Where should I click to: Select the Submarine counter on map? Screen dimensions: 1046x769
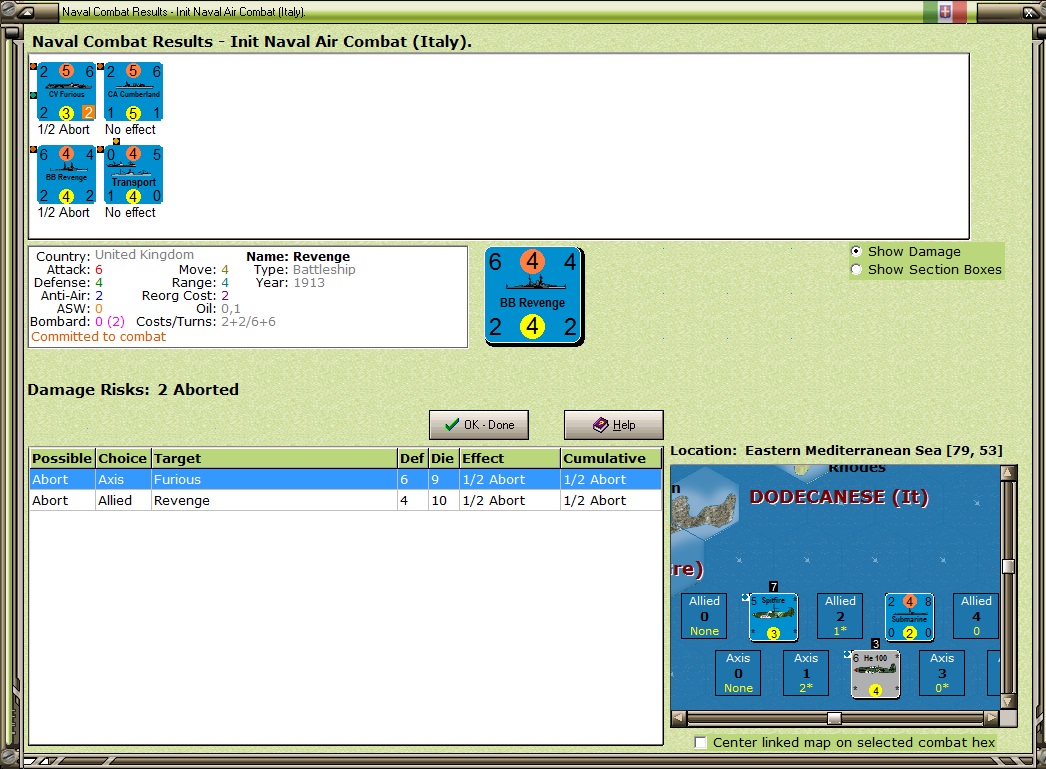pos(909,617)
